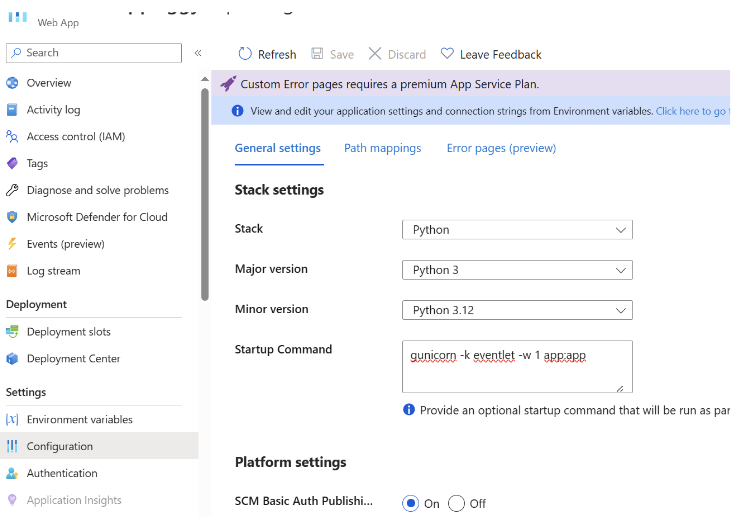Image resolution: width=755 pixels, height=517 pixels.
Task: Click the info icon below Startup Command
Action: [x=409, y=410]
